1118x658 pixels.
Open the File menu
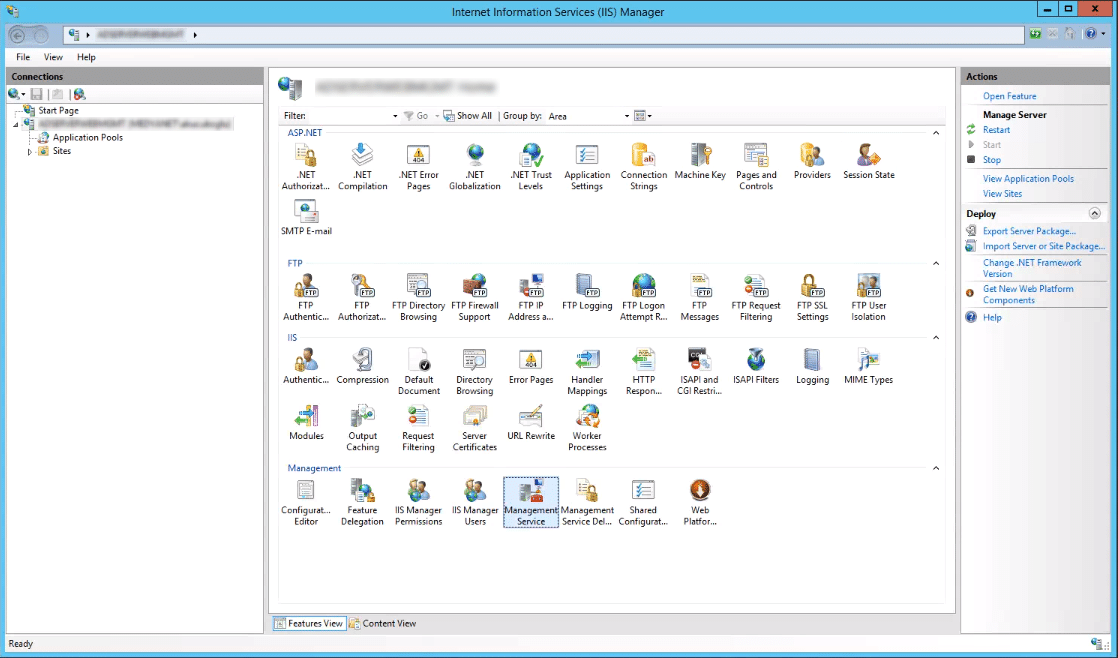click(x=23, y=57)
